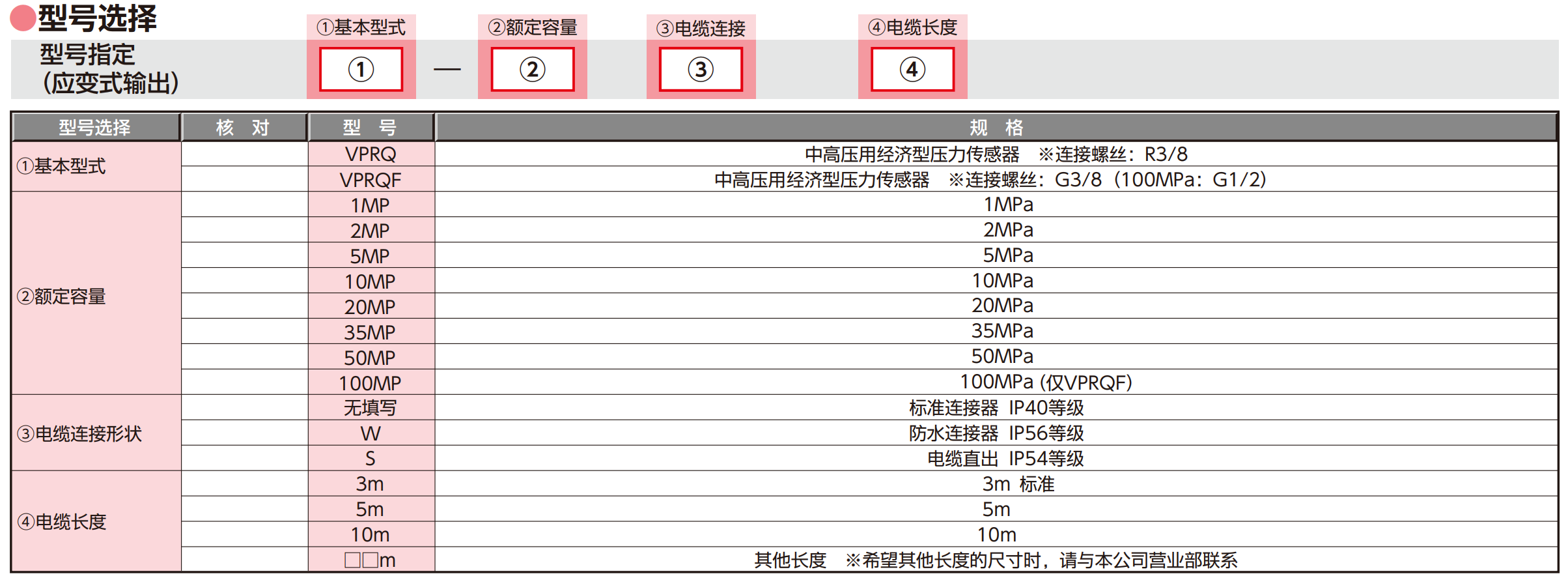Click the 无填写 model cell

371,407
